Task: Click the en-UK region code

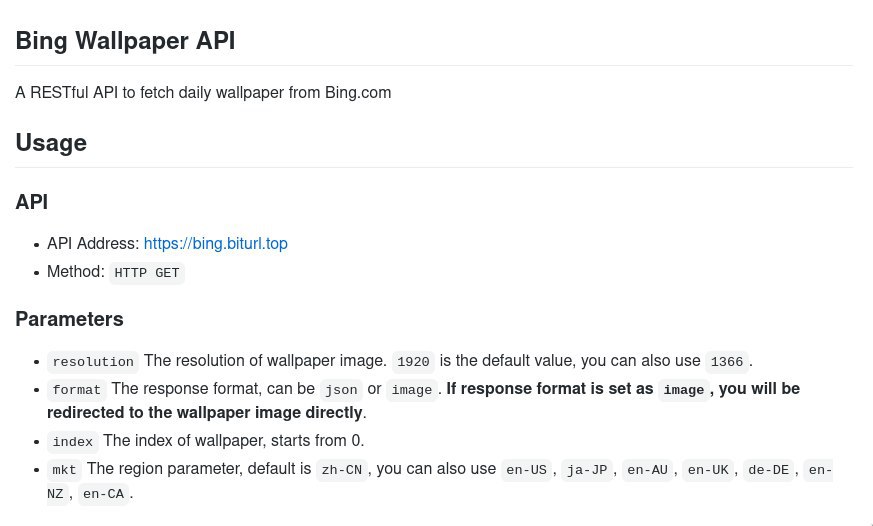Action: [x=708, y=470]
